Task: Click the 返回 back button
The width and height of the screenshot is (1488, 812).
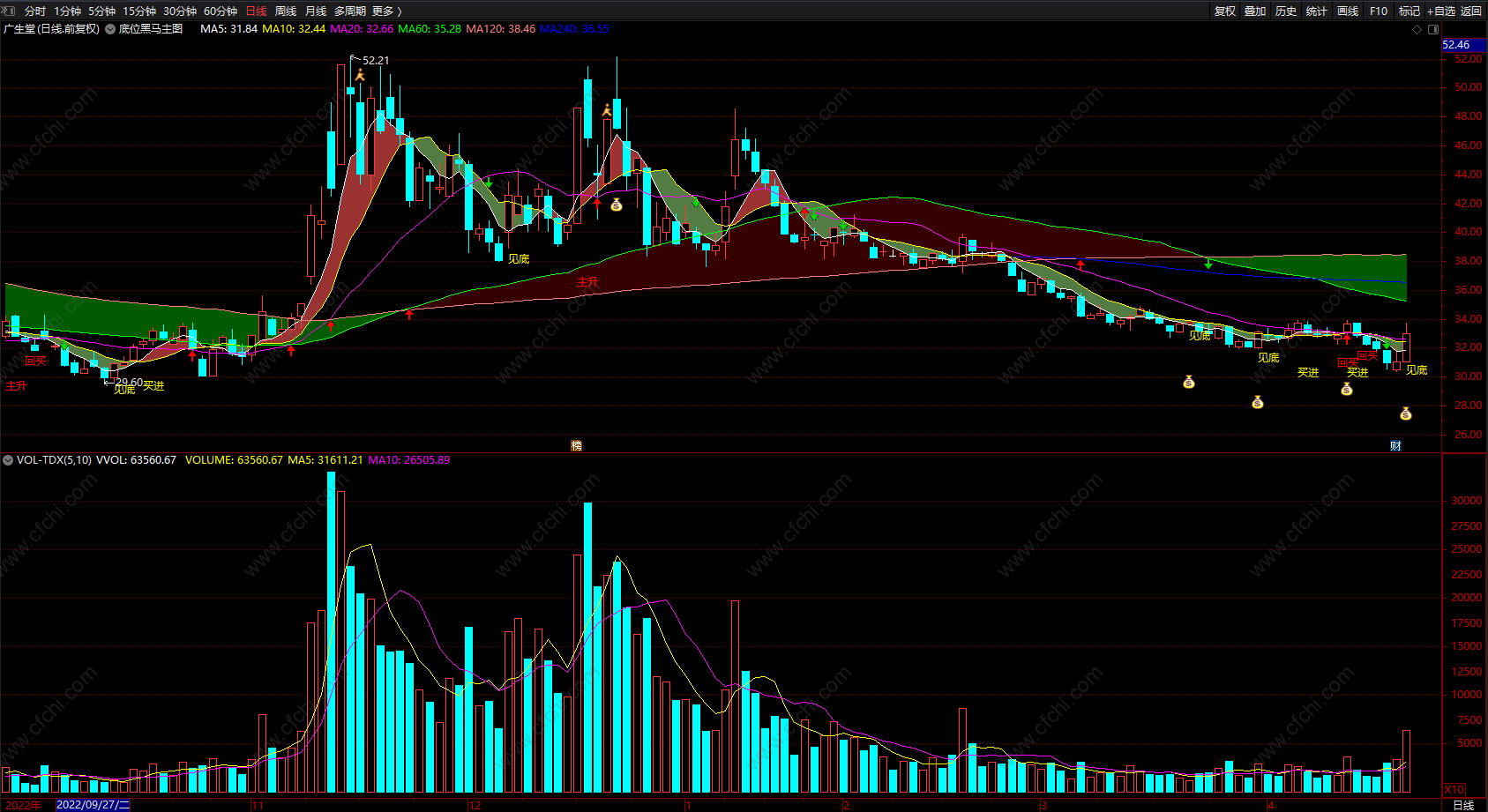Action: click(1471, 11)
